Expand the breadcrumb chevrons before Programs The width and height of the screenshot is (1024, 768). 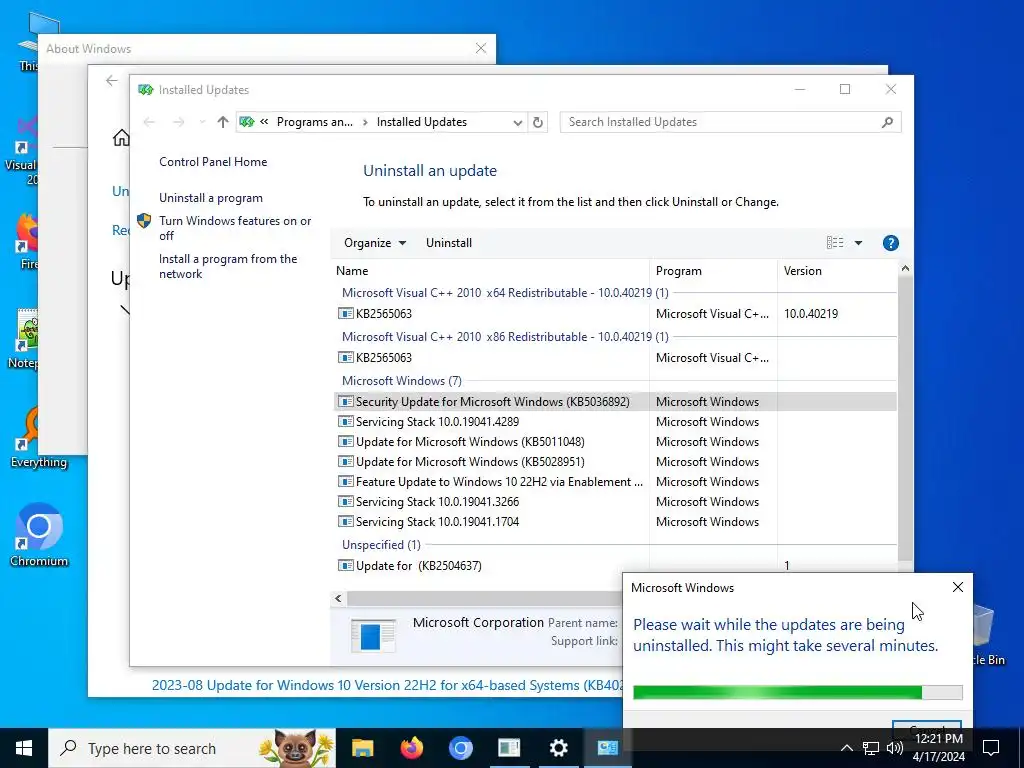coord(264,122)
